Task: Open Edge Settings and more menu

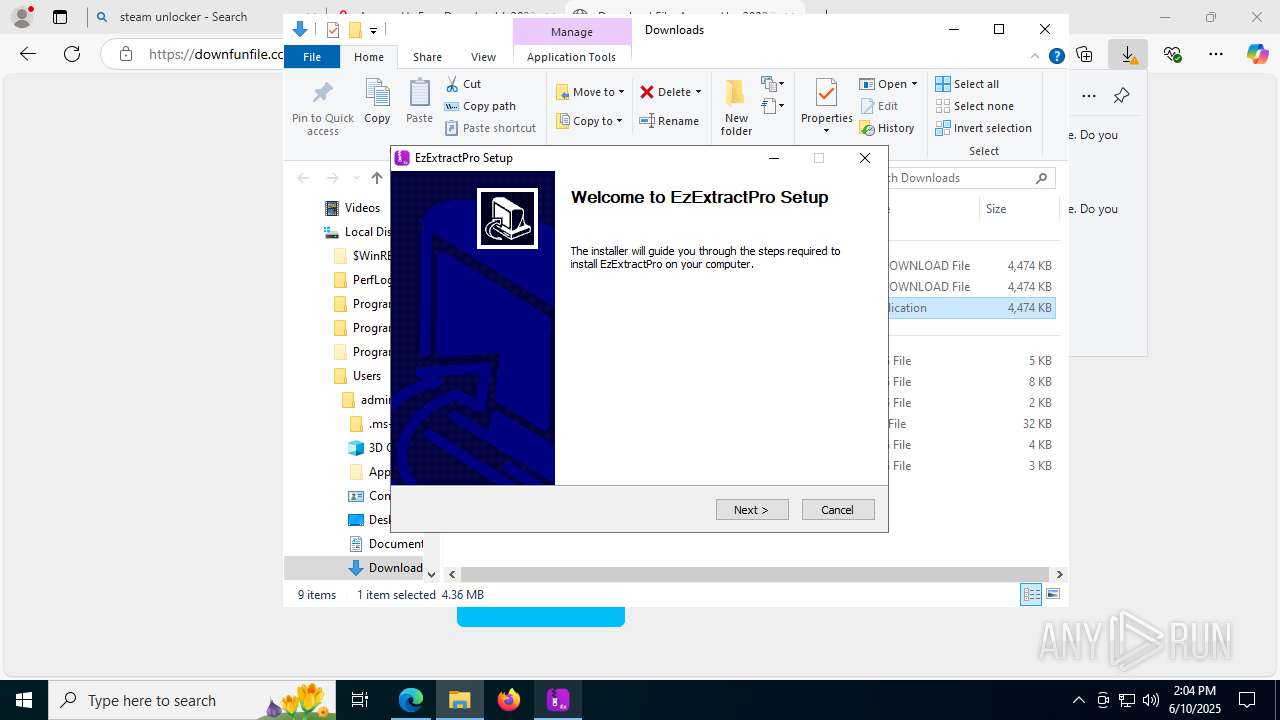Action: tap(1215, 54)
